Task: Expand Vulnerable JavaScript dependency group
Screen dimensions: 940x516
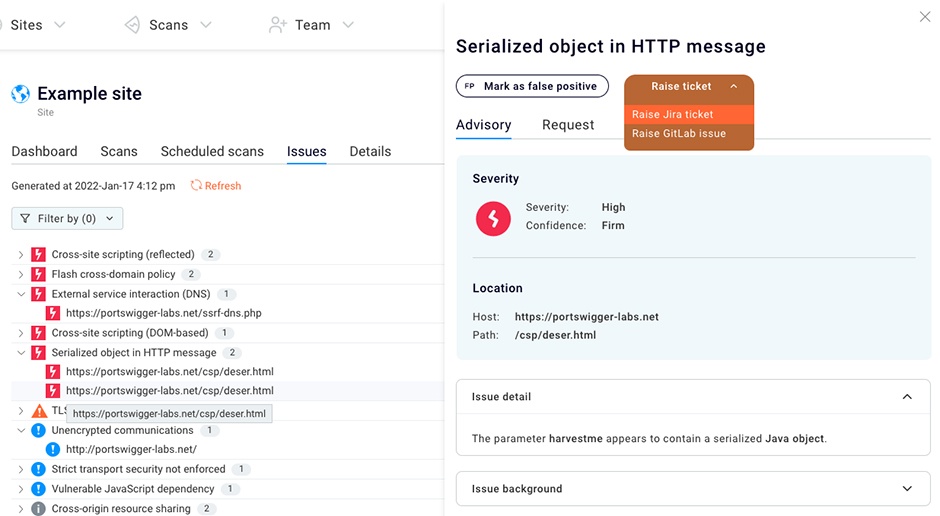Action: [x=21, y=489]
